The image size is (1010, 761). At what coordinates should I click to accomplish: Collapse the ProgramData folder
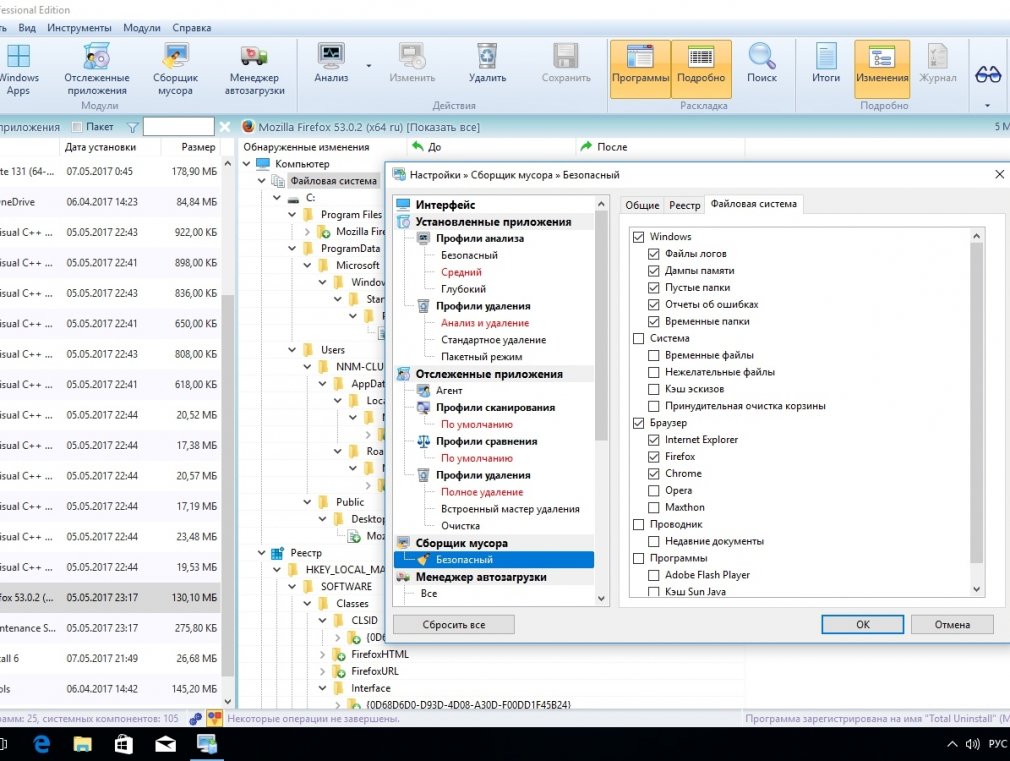[292, 248]
